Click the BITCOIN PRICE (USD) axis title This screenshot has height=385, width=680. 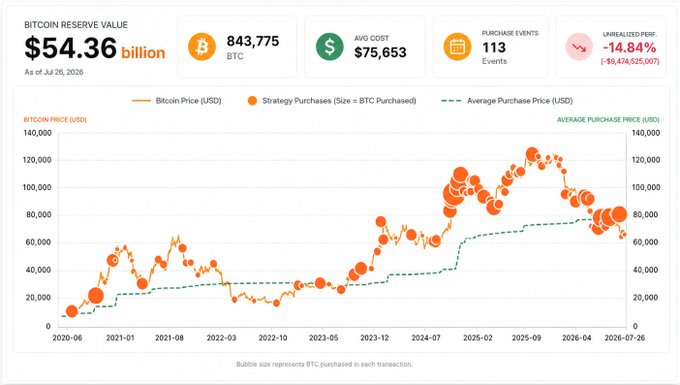pos(55,120)
